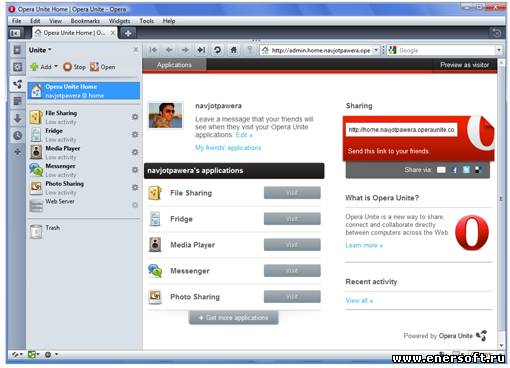Visit the Fridge application
Screen dimensions: 510x368
click(292, 219)
